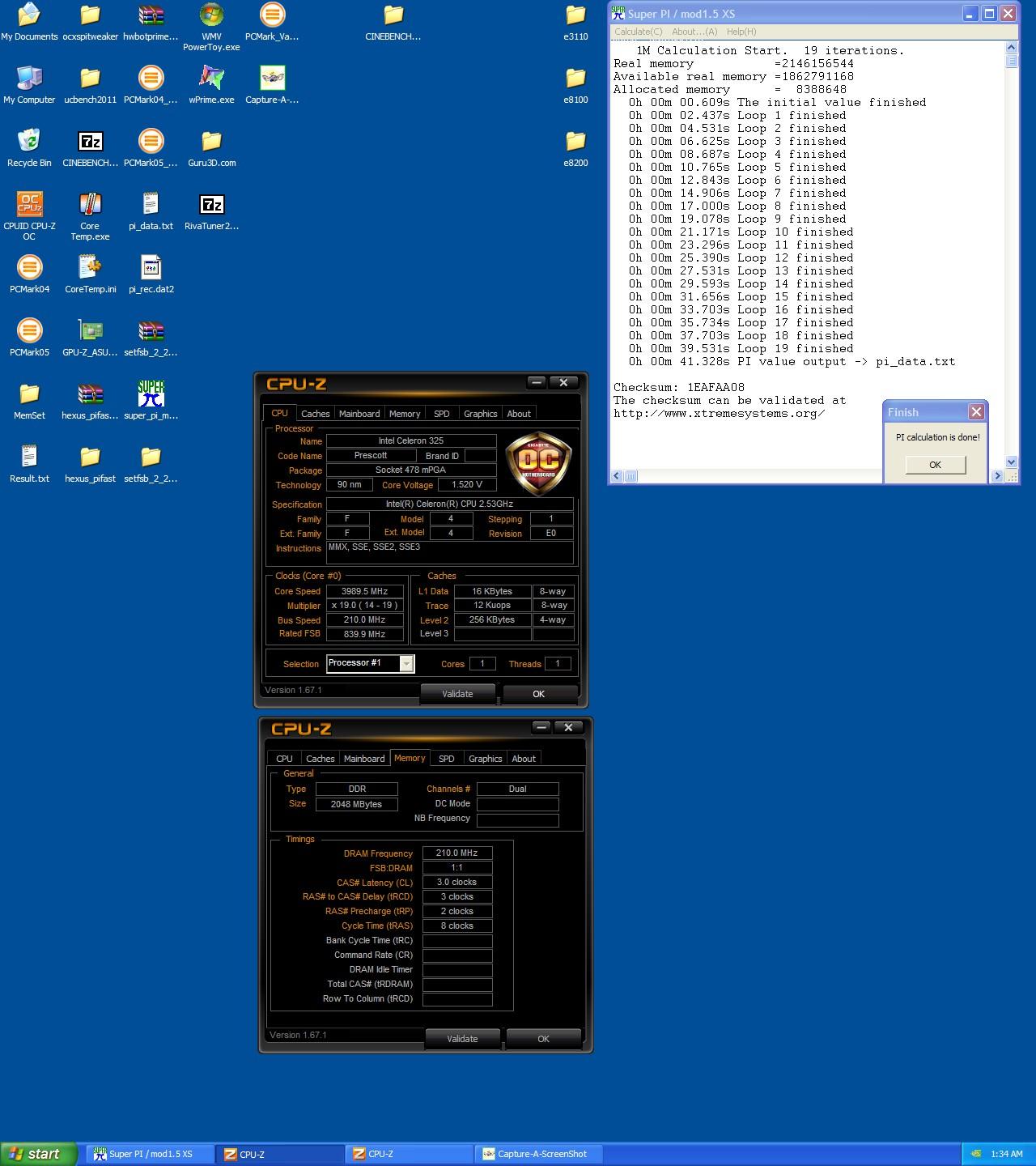The height and width of the screenshot is (1166, 1036).
Task: Switch to Memory tab in upper CPU-Z
Action: tap(405, 414)
